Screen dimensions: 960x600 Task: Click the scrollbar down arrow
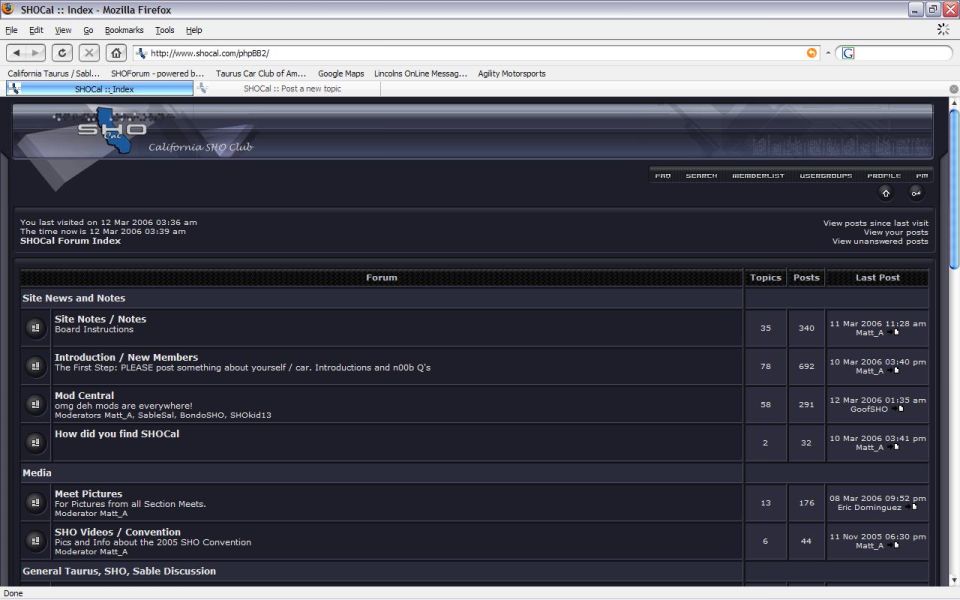(x=954, y=581)
